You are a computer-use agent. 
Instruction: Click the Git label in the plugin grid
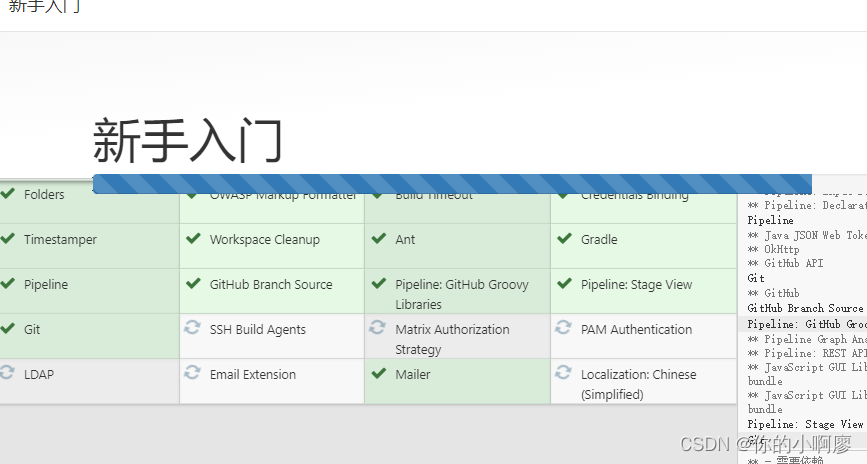[x=32, y=329]
